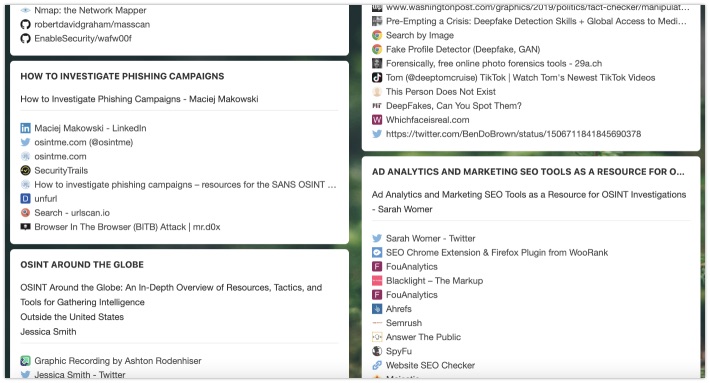Click the urlscan.io search icon
Image resolution: width=710 pixels, height=383 pixels.
coord(25,212)
